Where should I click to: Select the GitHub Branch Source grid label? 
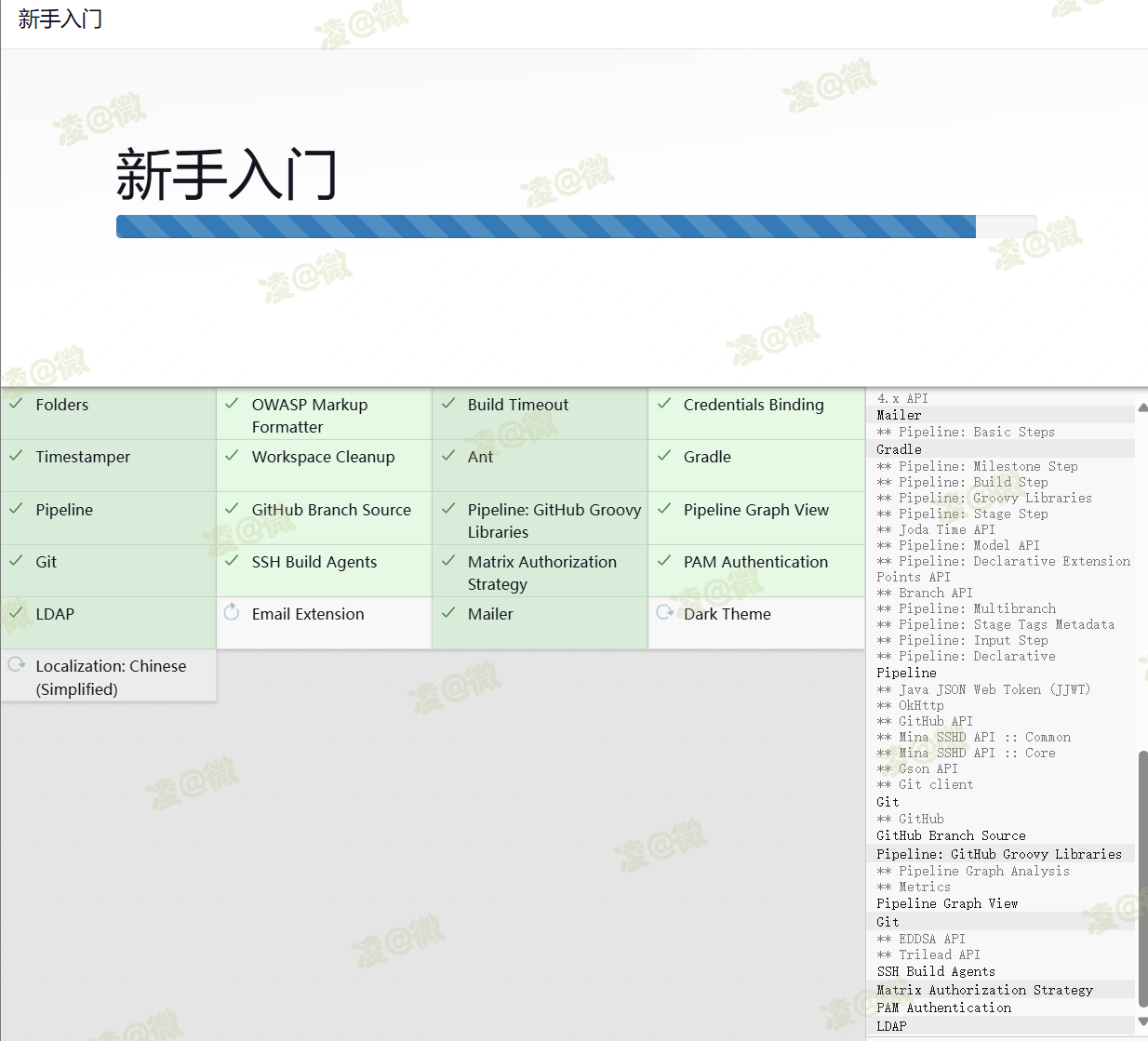click(331, 510)
